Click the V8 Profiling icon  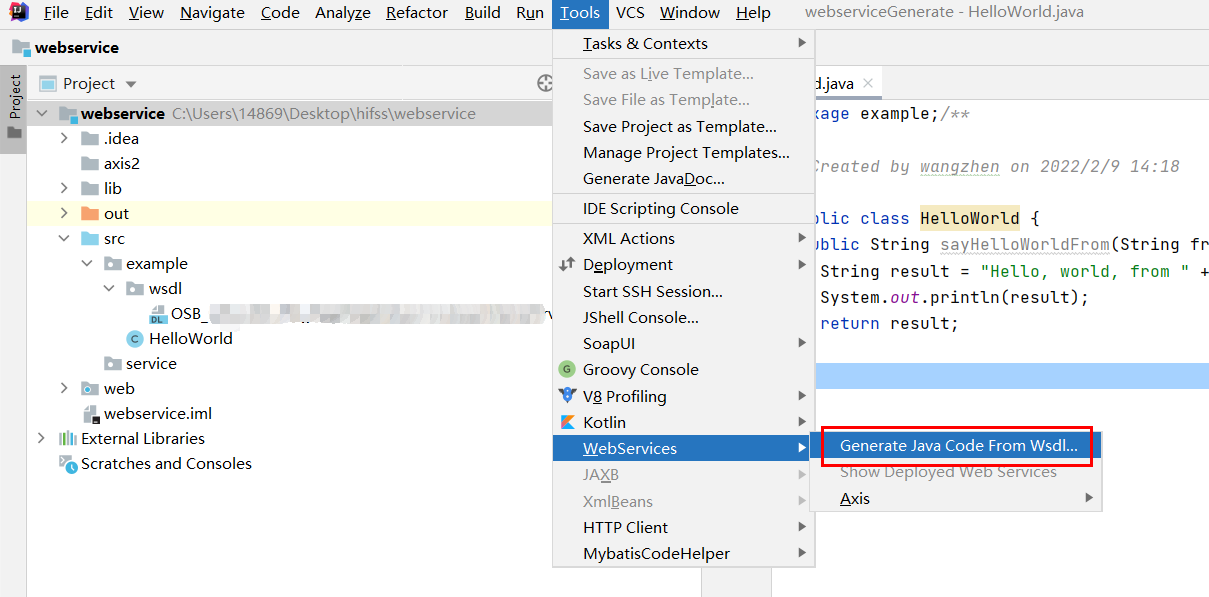tap(567, 396)
